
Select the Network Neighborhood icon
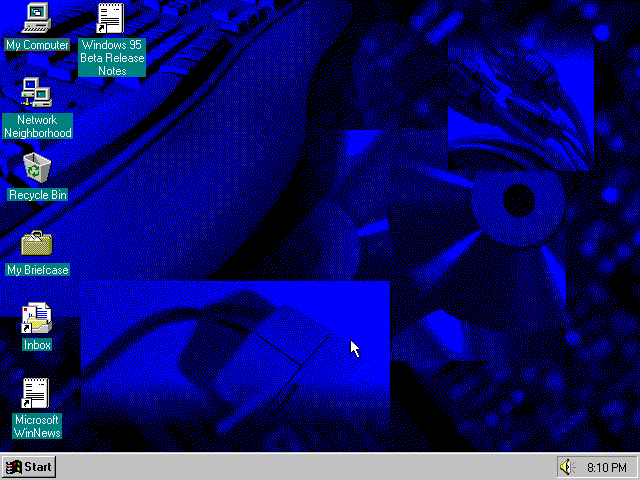click(x=37, y=93)
